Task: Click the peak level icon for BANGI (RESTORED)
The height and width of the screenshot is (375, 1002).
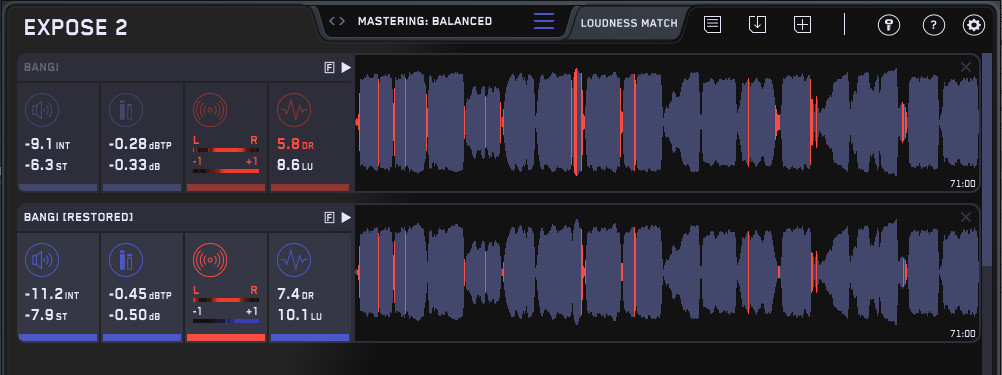Action: [126, 261]
